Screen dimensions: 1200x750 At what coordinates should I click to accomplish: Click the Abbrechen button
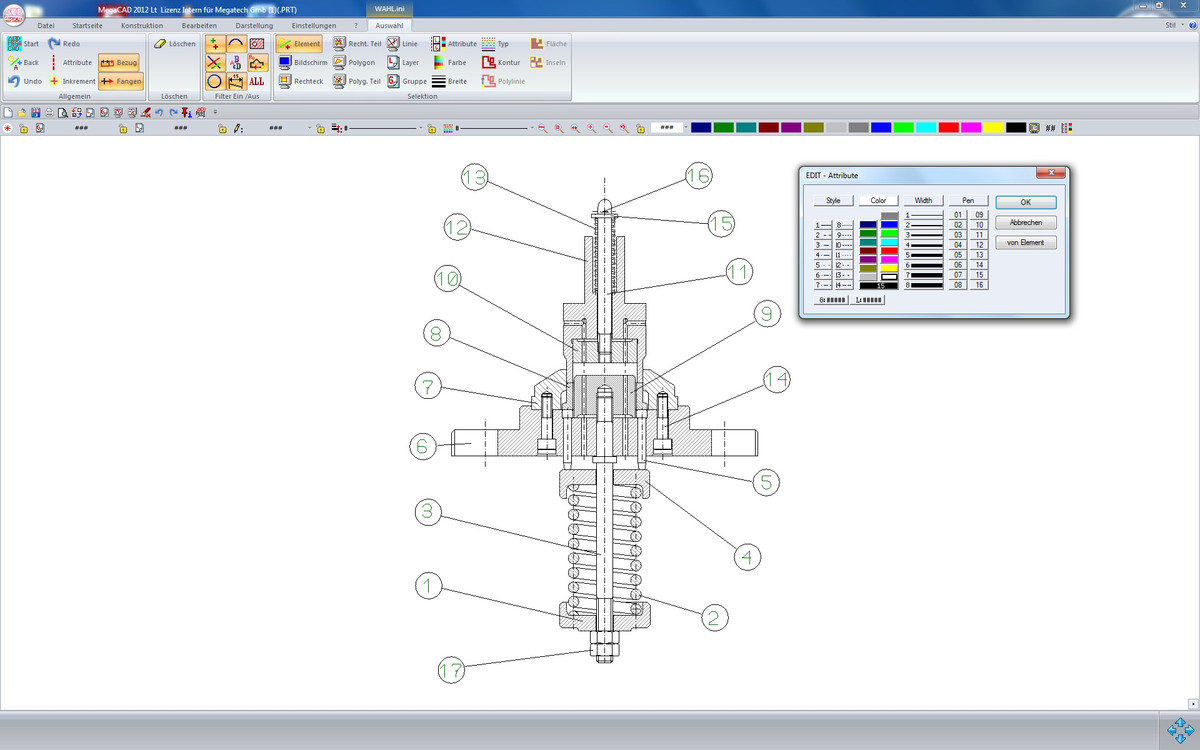tap(1025, 222)
